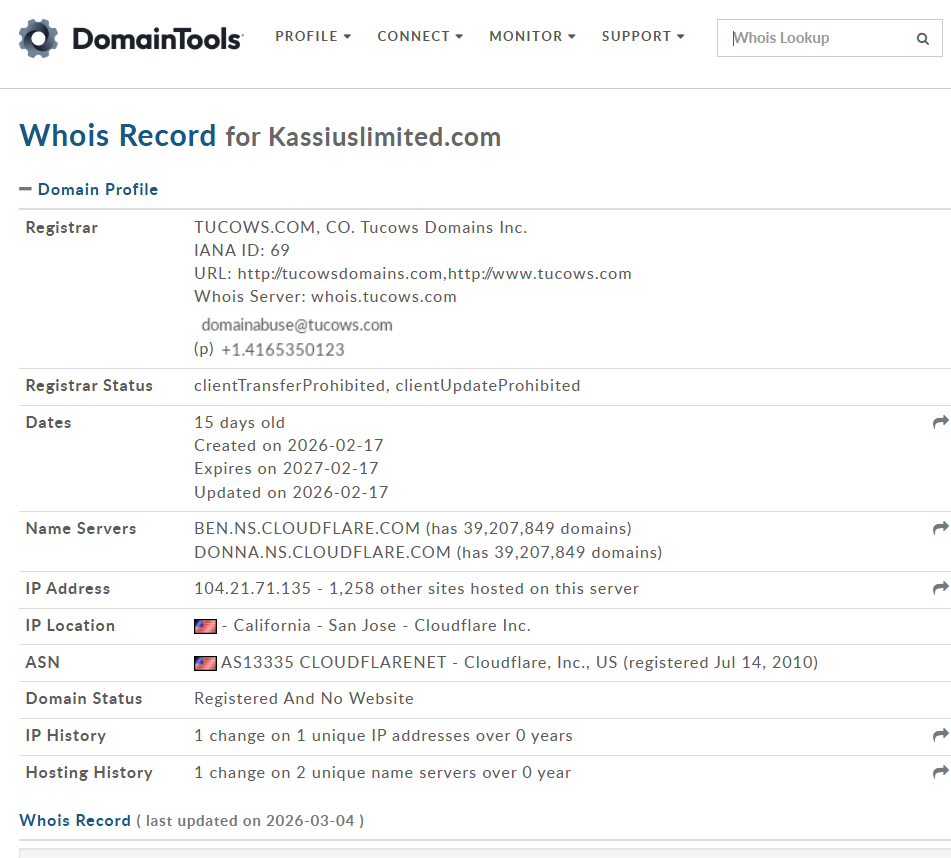
Task: Collapse the Domain Profile section
Action: pyautogui.click(x=26, y=189)
